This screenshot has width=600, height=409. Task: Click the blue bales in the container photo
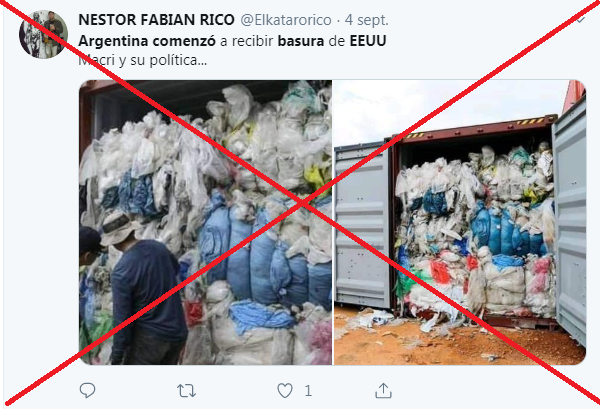[x=507, y=230]
